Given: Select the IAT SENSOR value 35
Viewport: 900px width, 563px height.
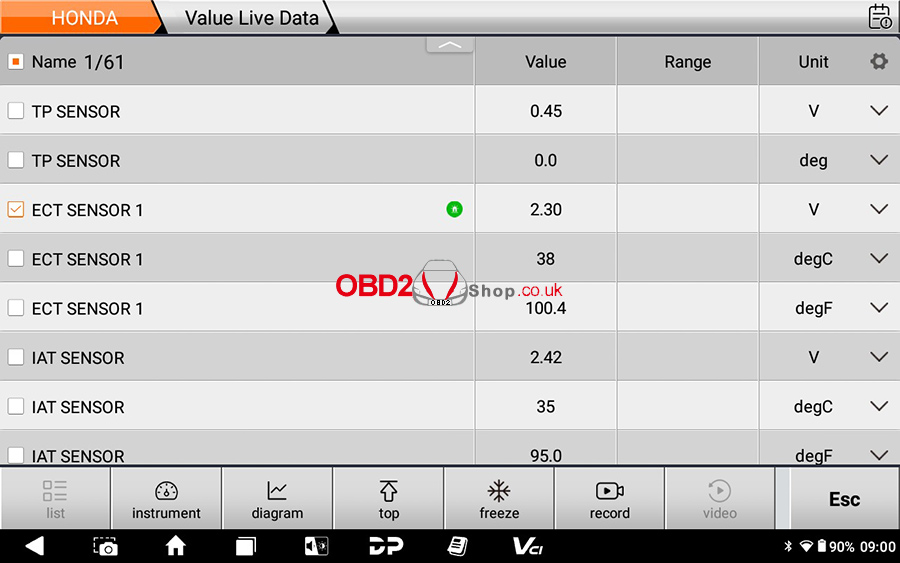Looking at the screenshot, I should (545, 407).
